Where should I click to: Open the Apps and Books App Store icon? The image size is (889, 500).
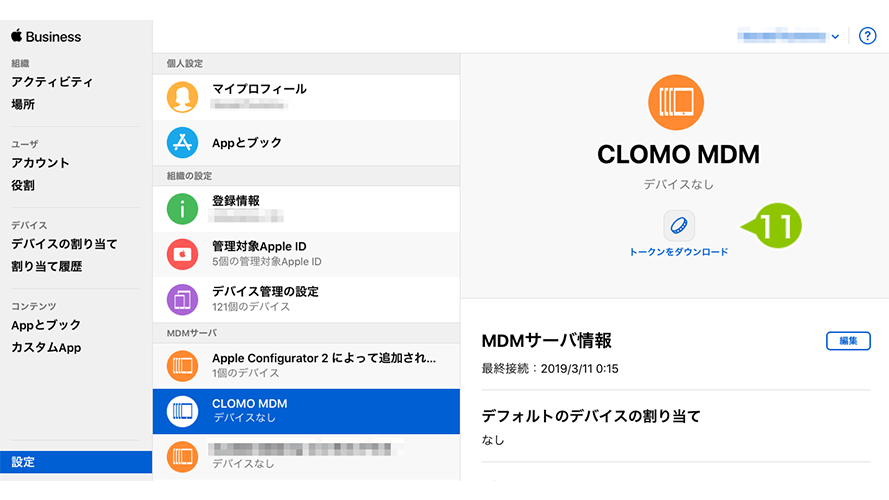click(x=182, y=142)
